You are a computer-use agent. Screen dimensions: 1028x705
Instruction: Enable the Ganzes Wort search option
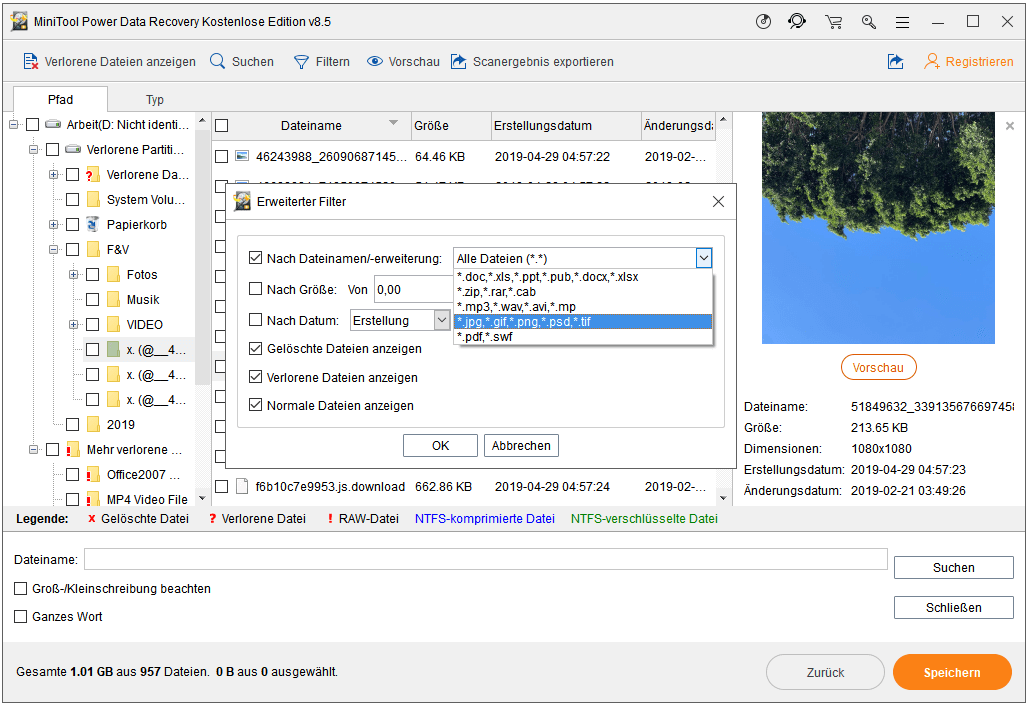click(21, 616)
